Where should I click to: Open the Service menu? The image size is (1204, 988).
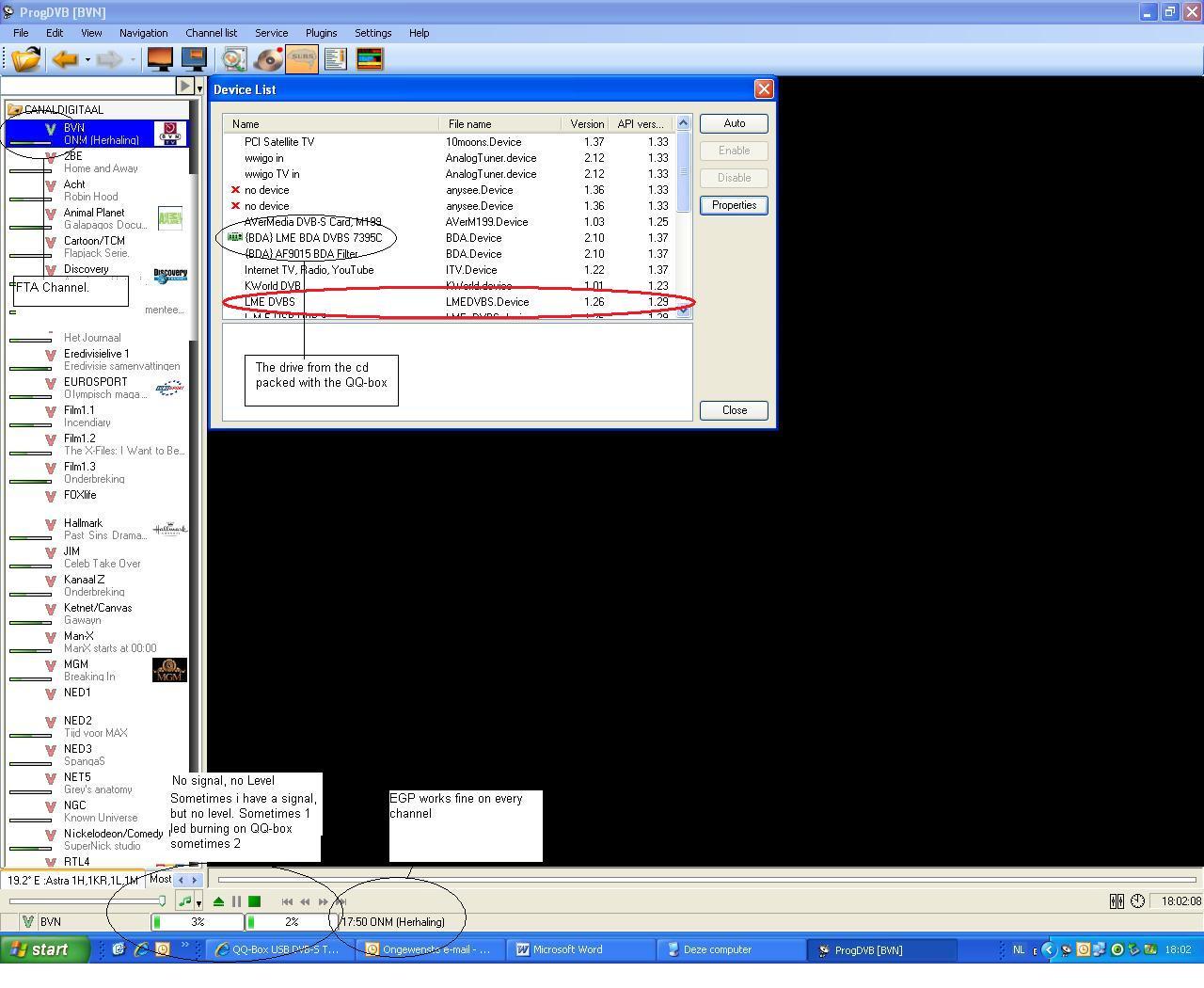coord(271,33)
